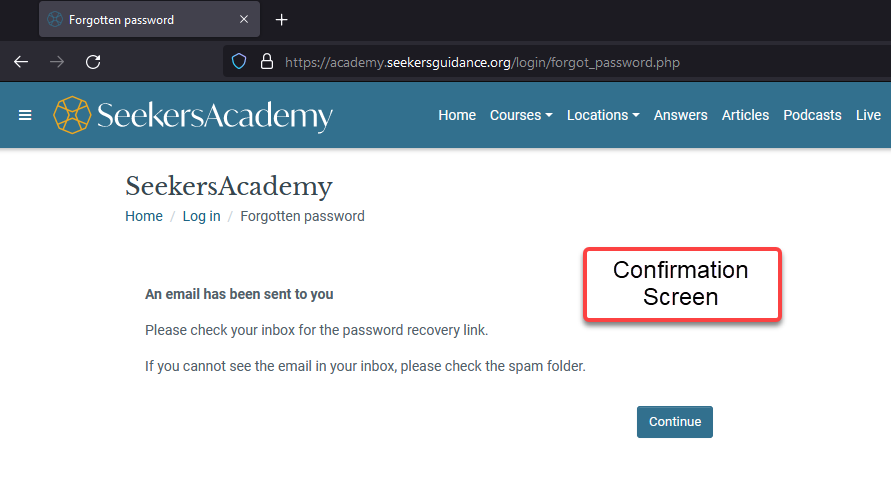Expand the Locations dropdown

coord(603,115)
